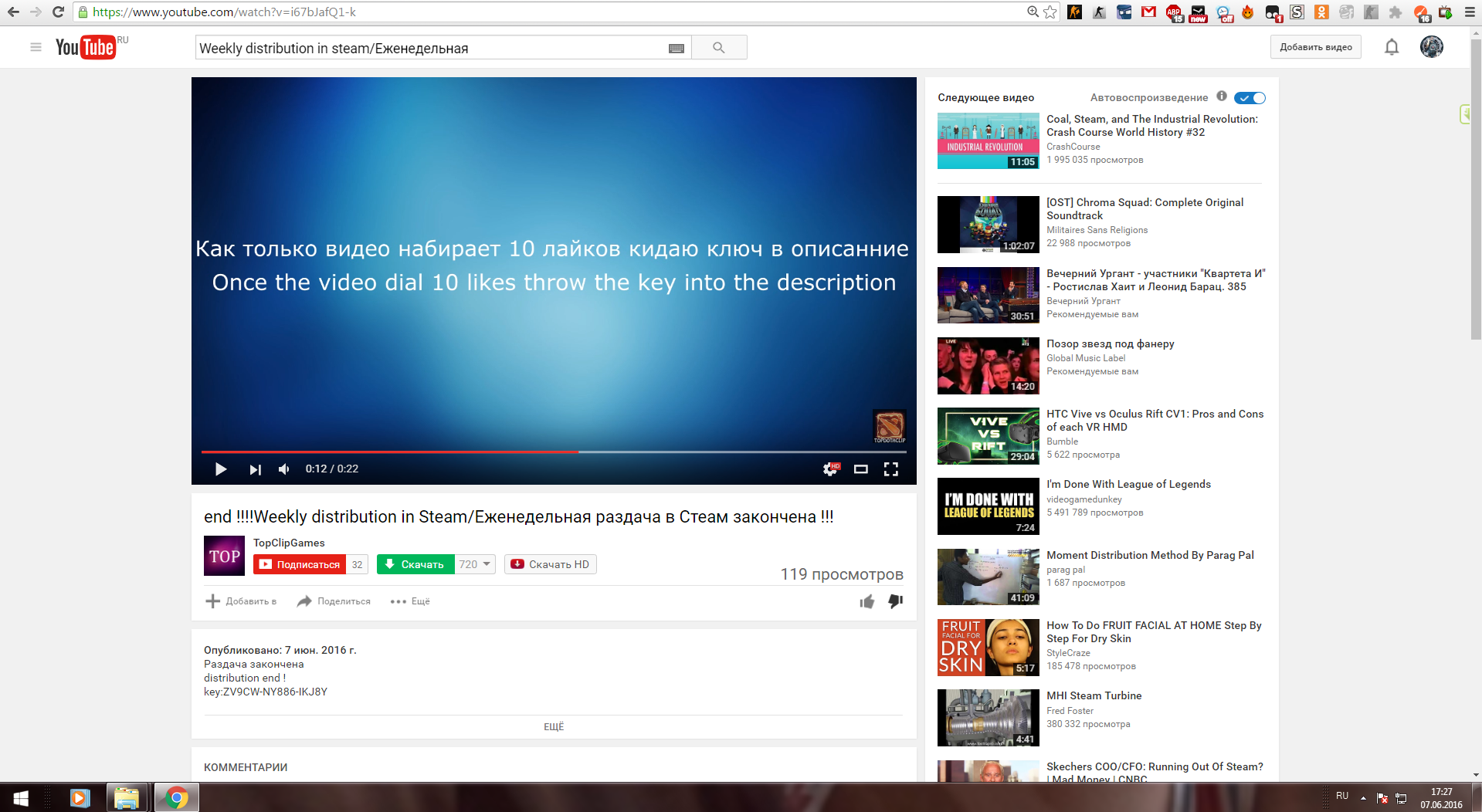Subscribe with the Подписаться button
1482x812 pixels.
[x=300, y=564]
